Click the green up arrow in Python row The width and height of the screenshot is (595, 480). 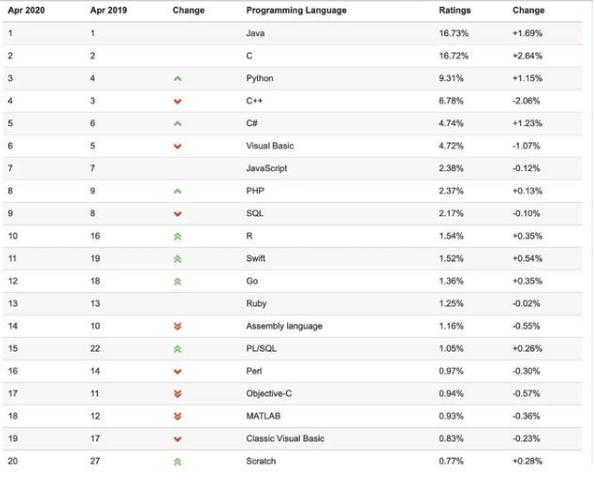tap(178, 79)
